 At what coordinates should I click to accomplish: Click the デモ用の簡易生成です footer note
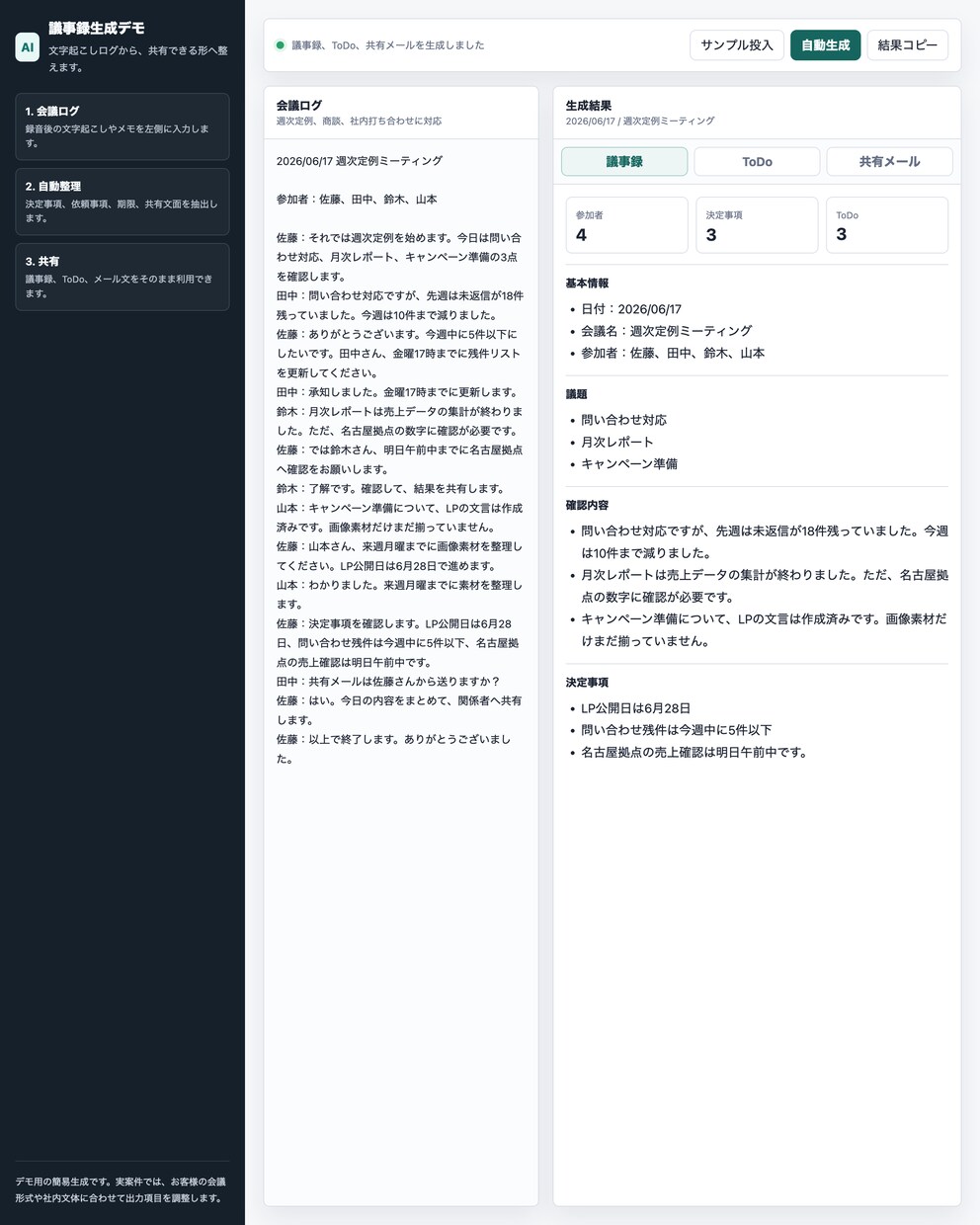click(121, 1189)
